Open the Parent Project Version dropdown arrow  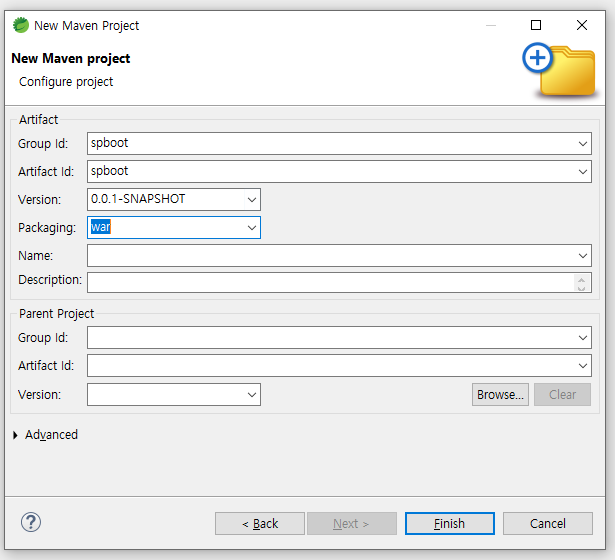252,395
